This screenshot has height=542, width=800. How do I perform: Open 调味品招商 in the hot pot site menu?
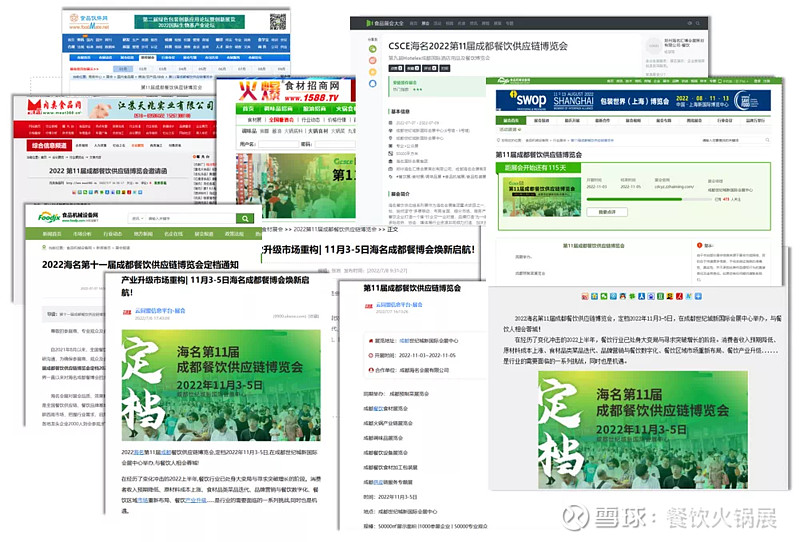pyautogui.click(x=279, y=109)
